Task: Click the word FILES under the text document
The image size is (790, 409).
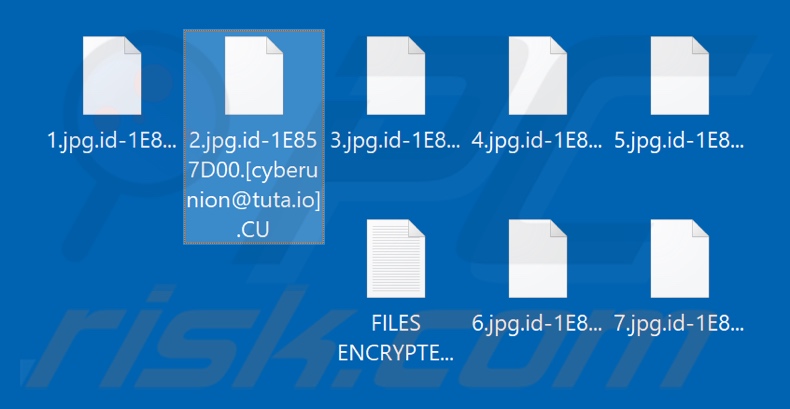Action: [x=396, y=324]
